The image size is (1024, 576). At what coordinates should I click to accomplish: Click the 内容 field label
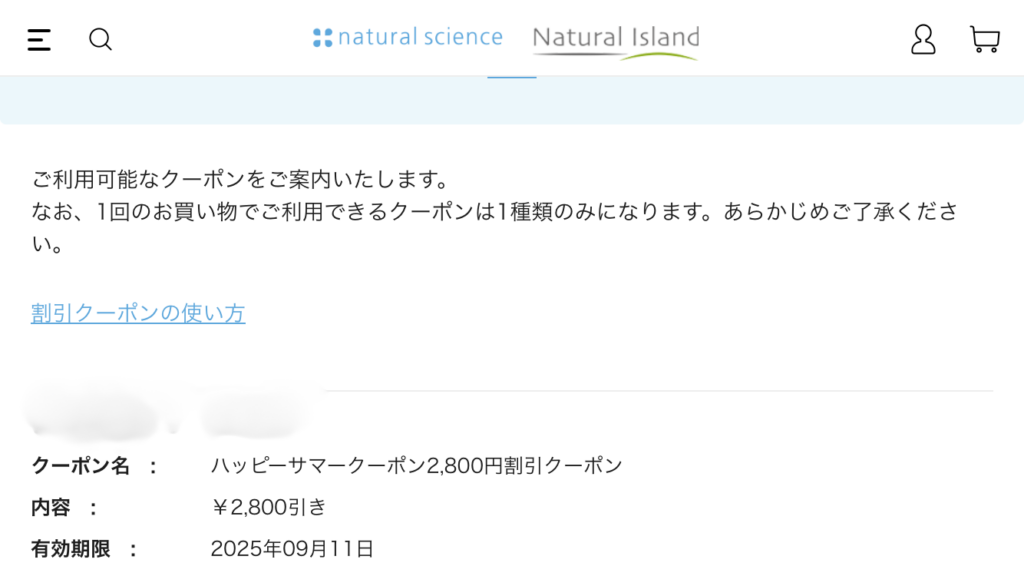pyautogui.click(x=50, y=507)
